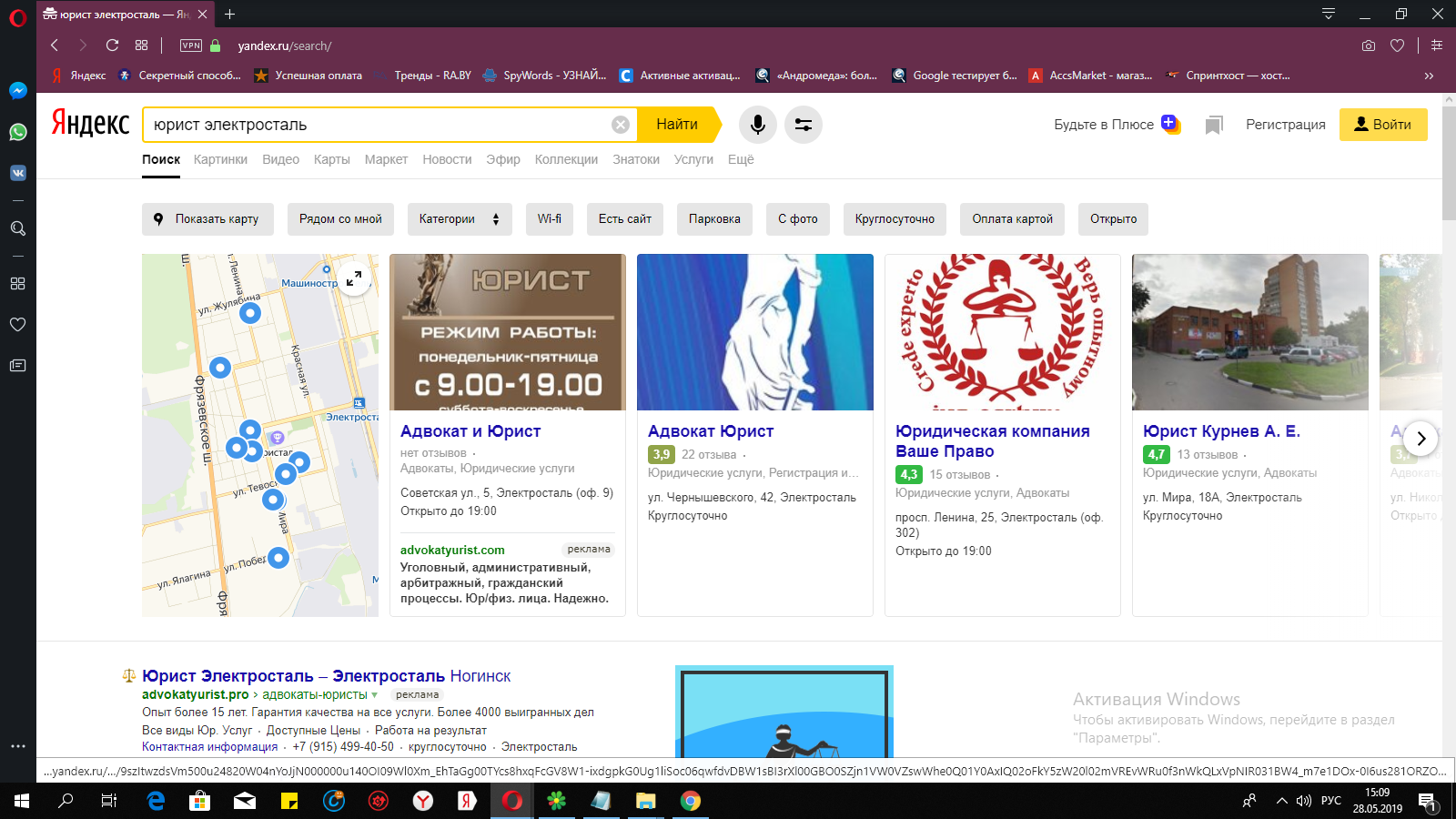Click the Войти login button
This screenshot has height=819, width=1456.
1383,125
